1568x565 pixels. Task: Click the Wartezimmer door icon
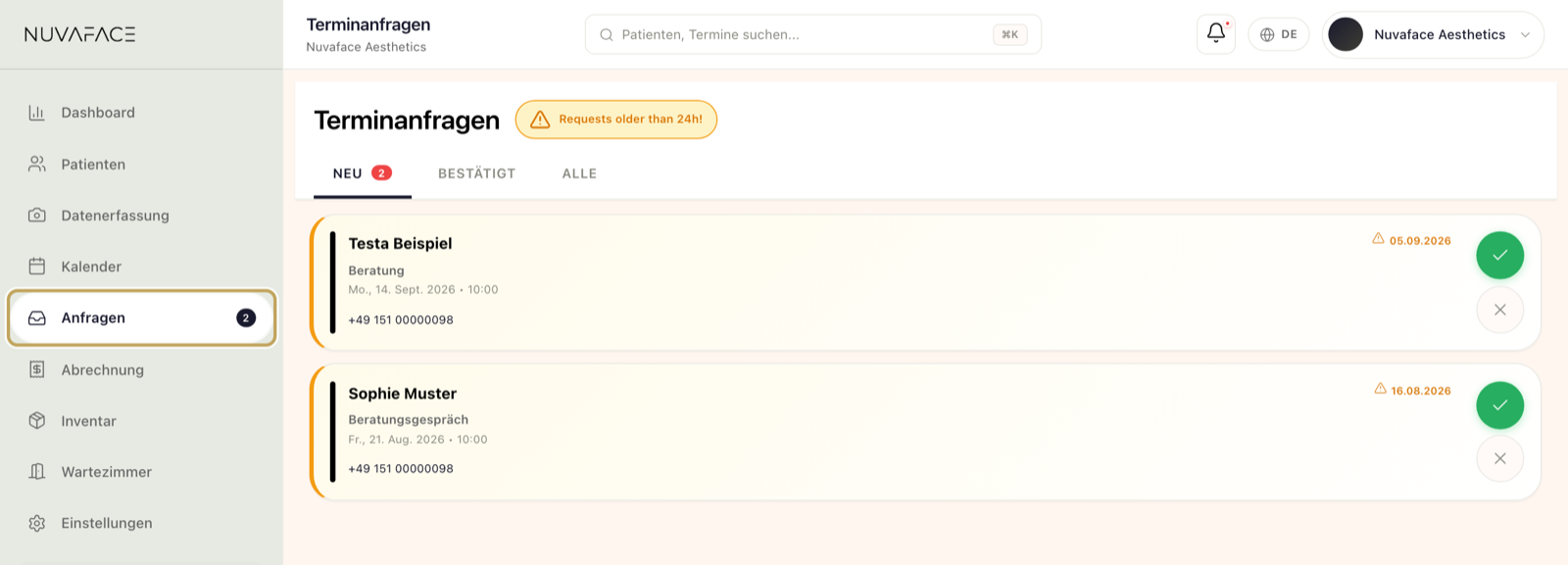click(37, 472)
